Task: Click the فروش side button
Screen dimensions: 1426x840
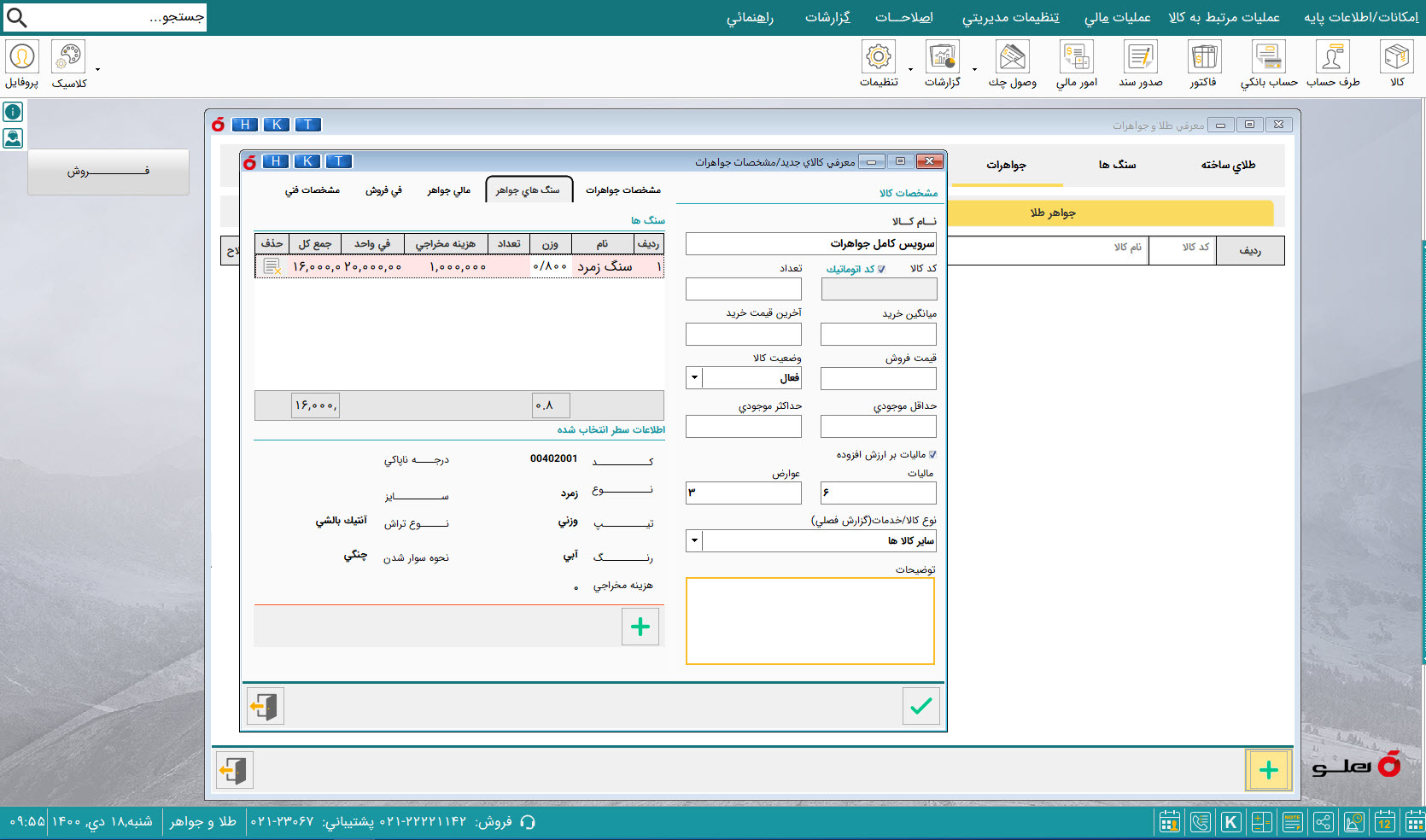Action: [x=108, y=172]
